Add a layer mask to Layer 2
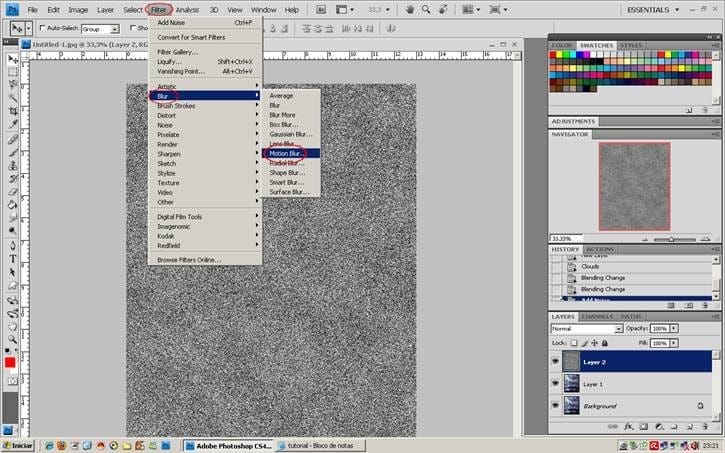The width and height of the screenshot is (725, 453). (644, 427)
